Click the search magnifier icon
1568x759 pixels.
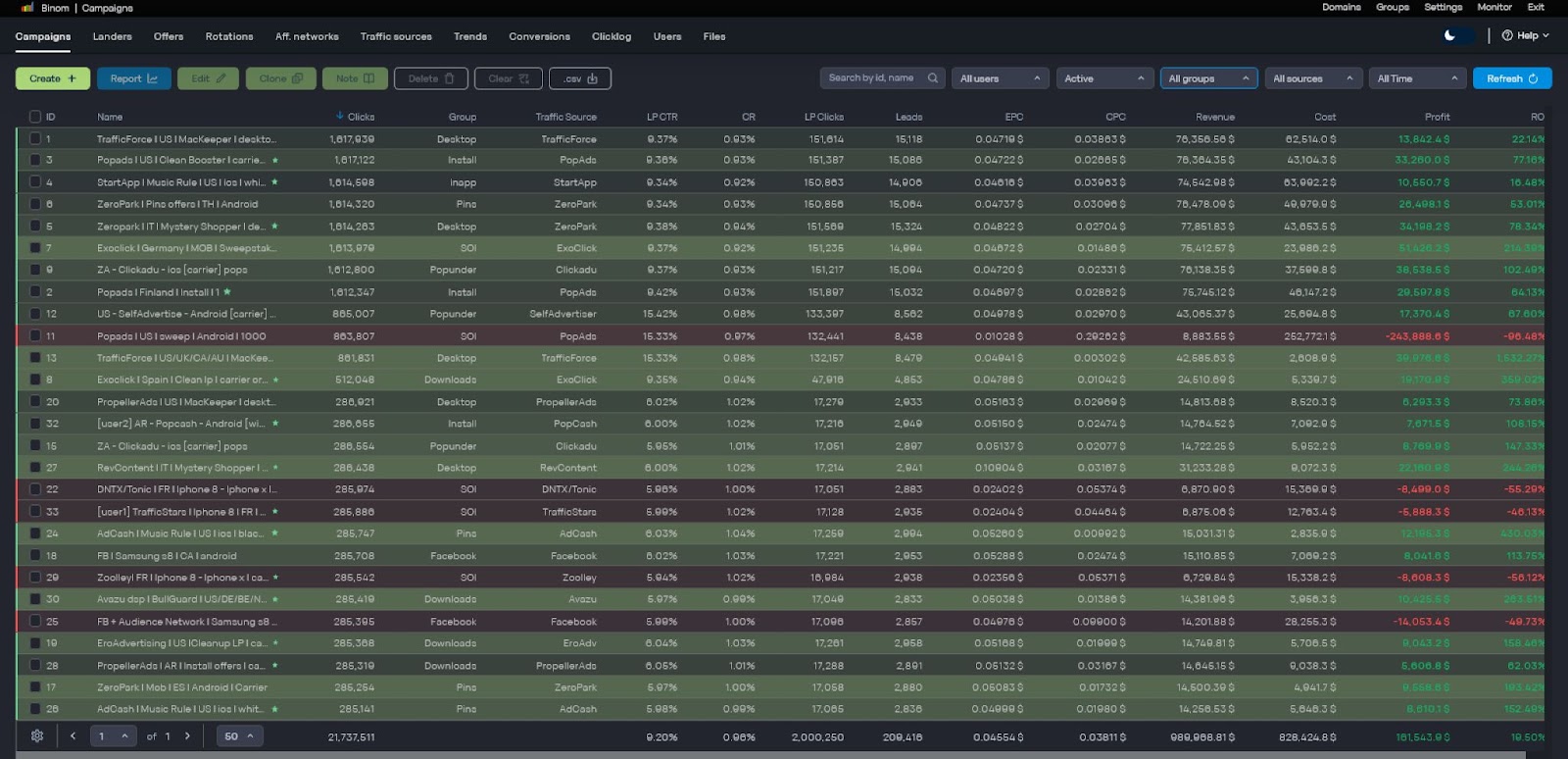[x=932, y=78]
